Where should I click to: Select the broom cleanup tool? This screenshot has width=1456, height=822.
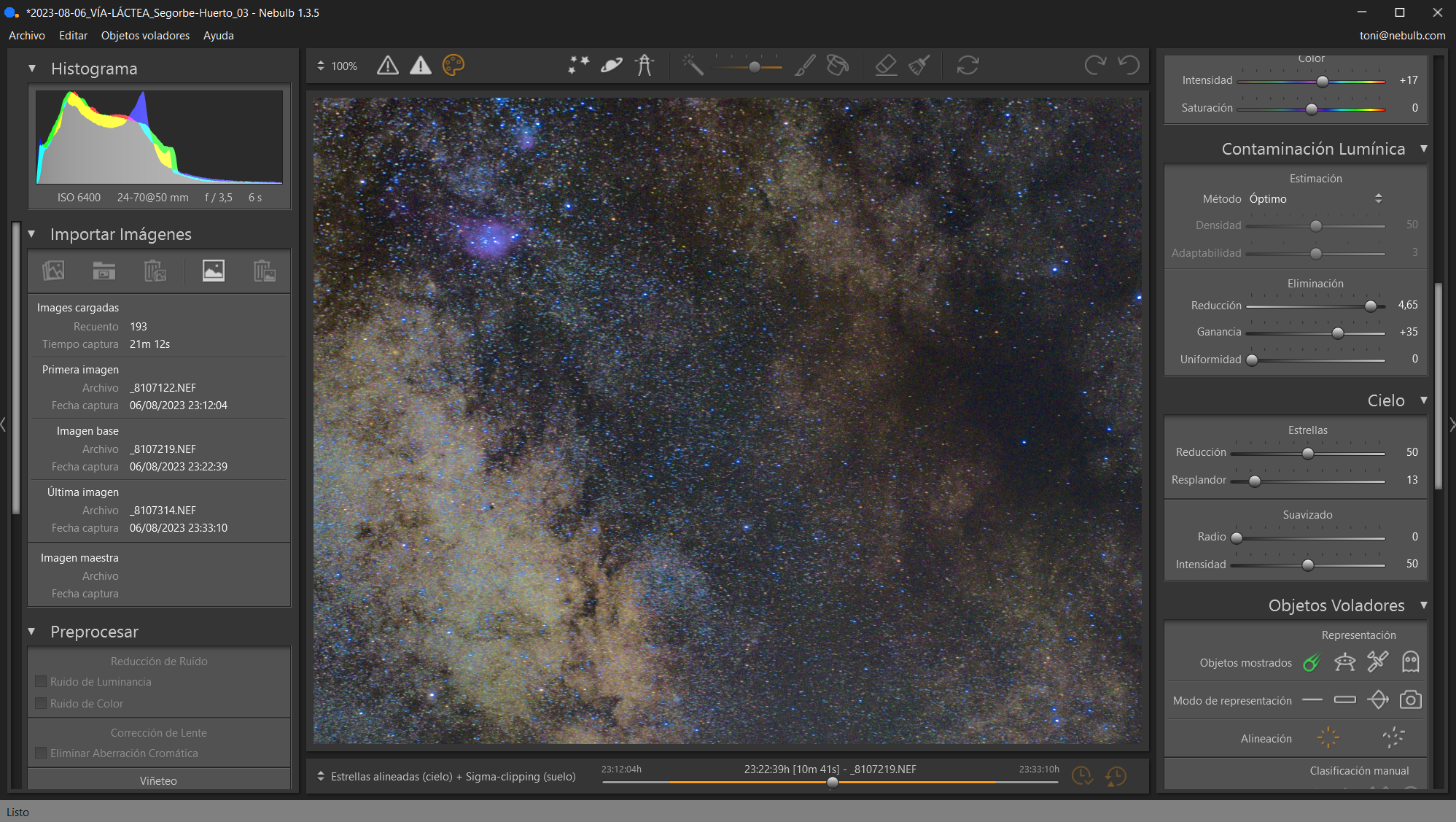tap(919, 66)
